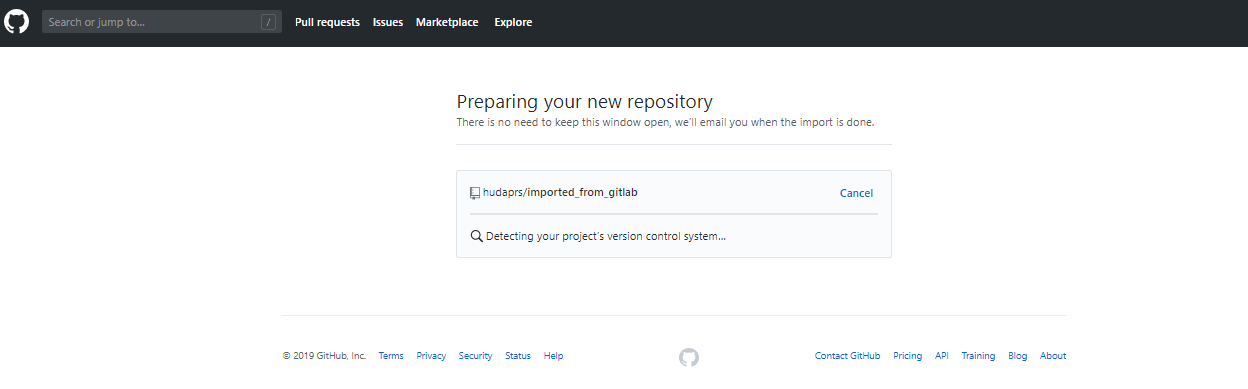The image size is (1248, 389).
Task: Cancel the repository import
Action: (x=856, y=193)
